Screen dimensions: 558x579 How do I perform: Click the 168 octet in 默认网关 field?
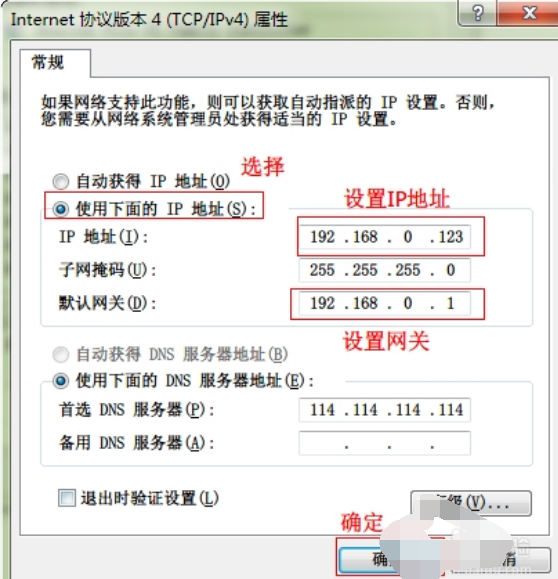[x=365, y=304]
